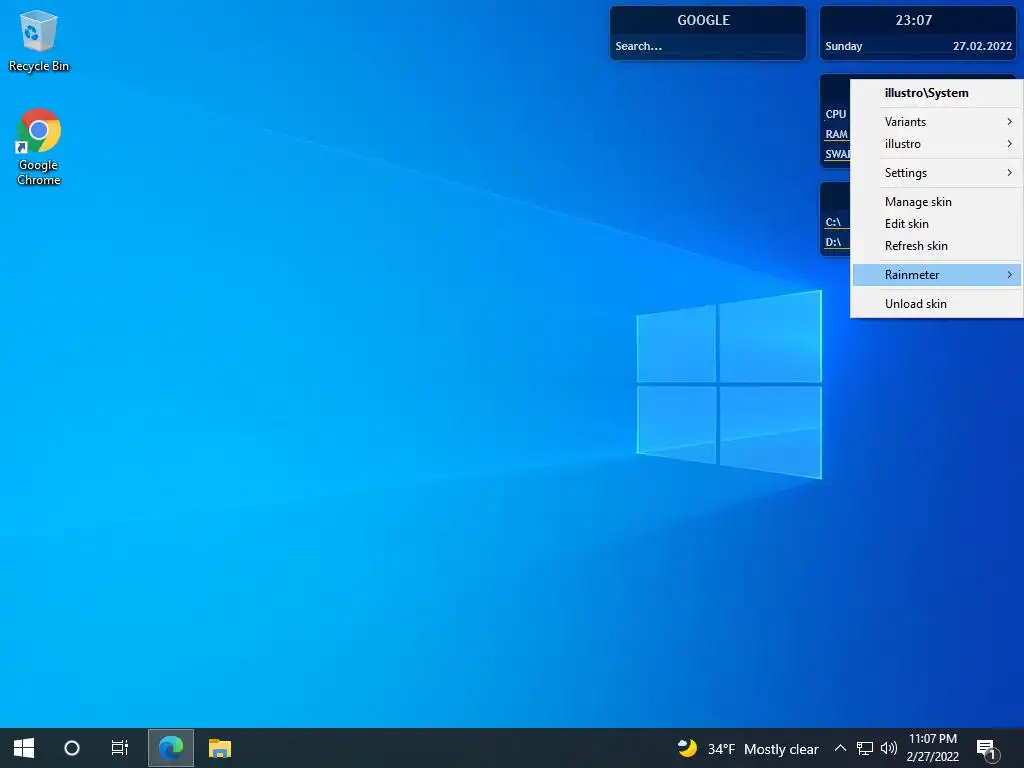The image size is (1024, 768).
Task: Click the D:\ drive in Disk skin
Action: pos(833,243)
